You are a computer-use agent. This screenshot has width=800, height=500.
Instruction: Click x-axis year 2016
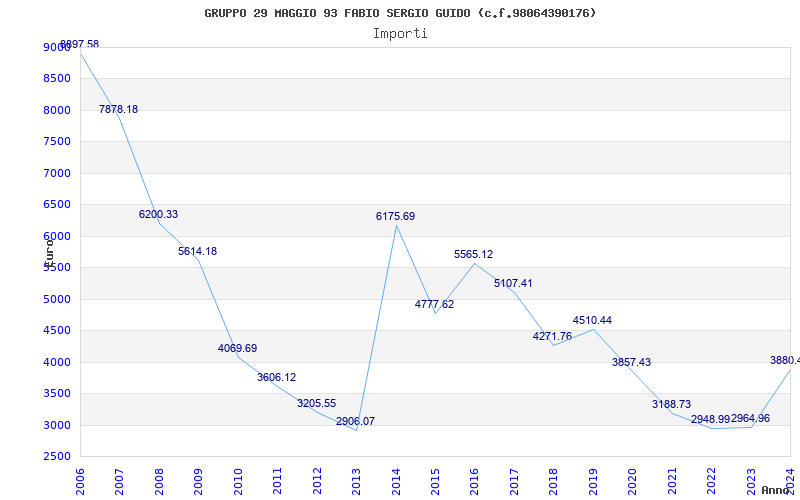click(474, 482)
